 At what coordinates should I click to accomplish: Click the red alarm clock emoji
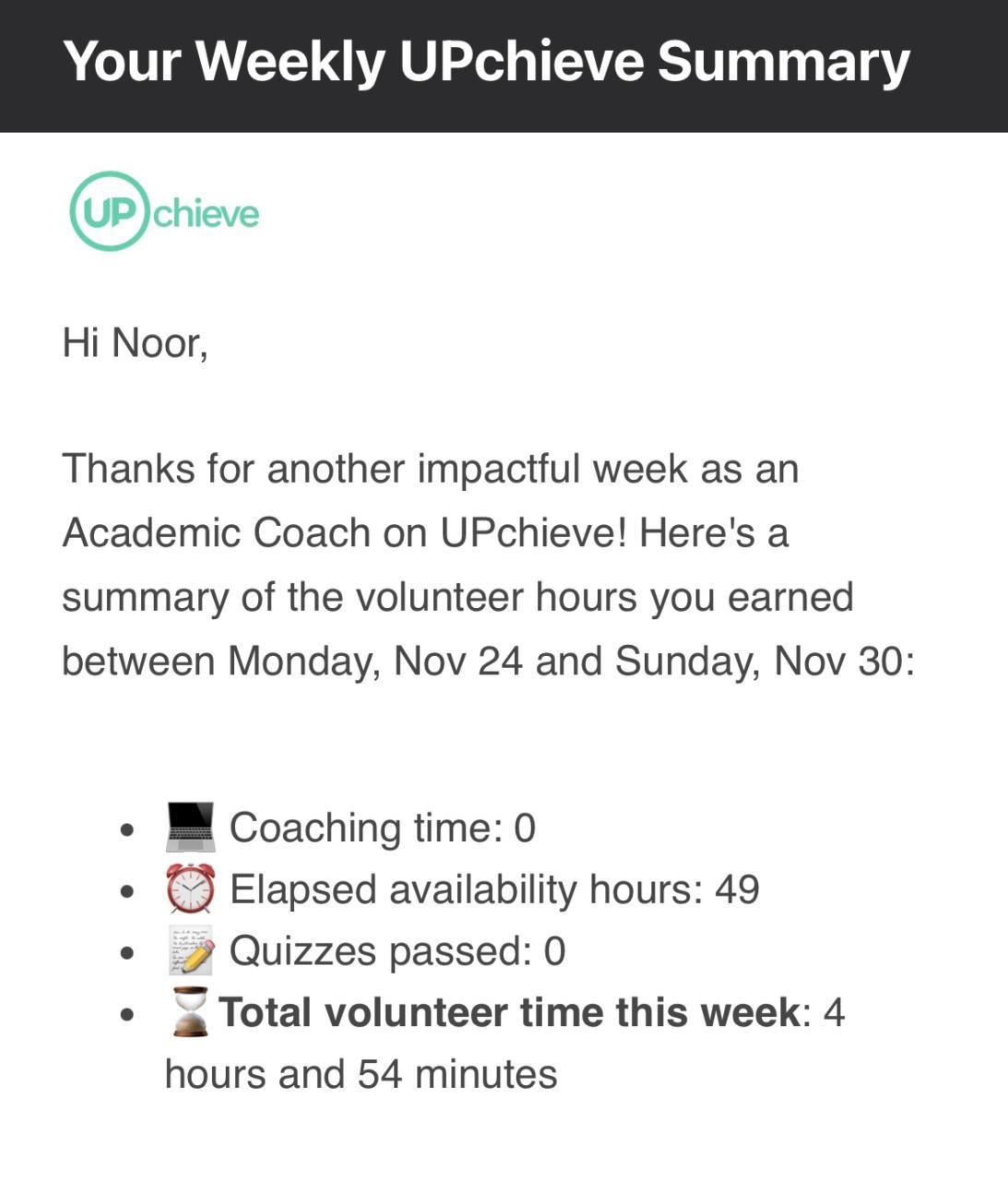(191, 889)
